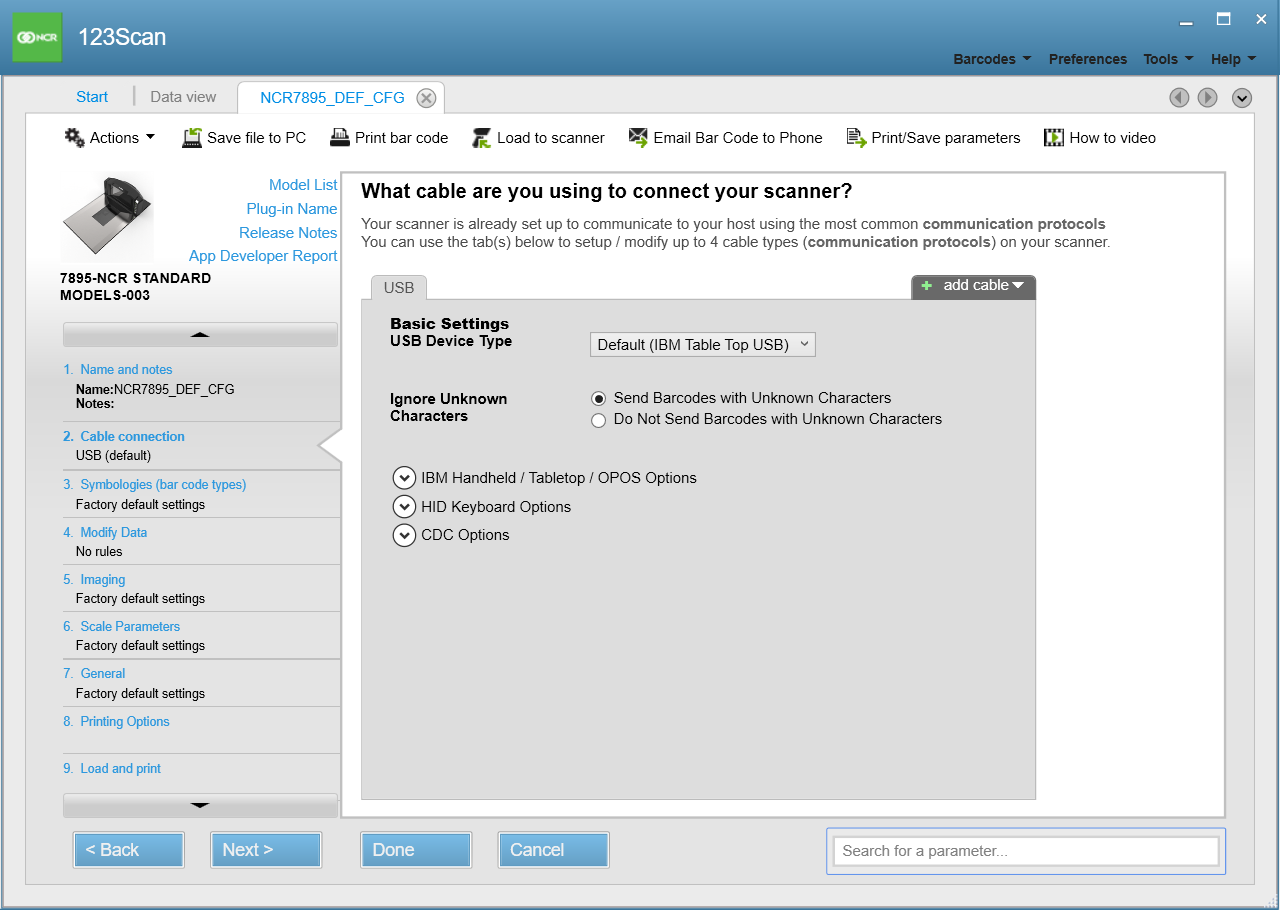
Task: Click How to video film icon
Action: (1054, 138)
